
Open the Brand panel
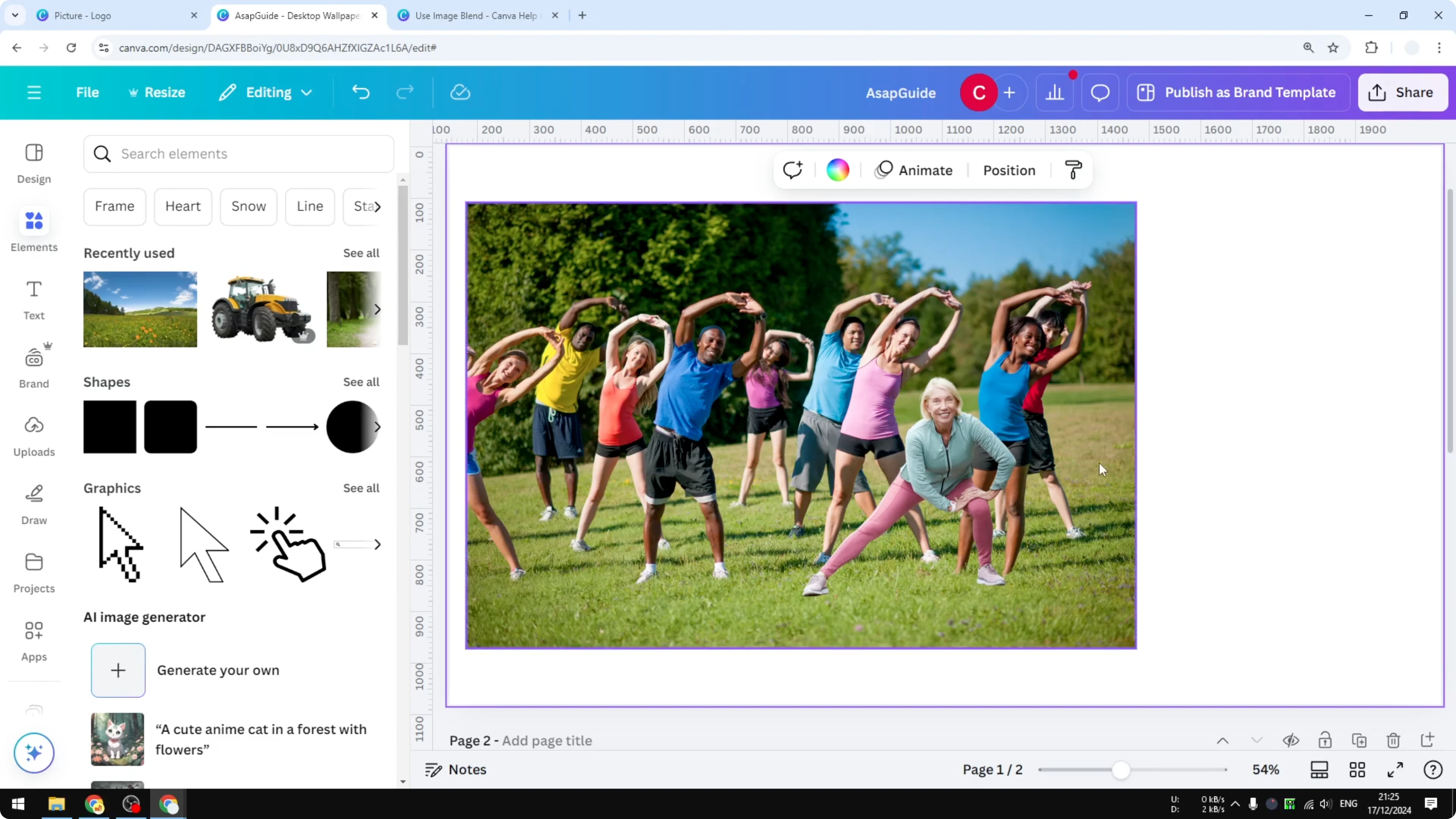coord(33,366)
